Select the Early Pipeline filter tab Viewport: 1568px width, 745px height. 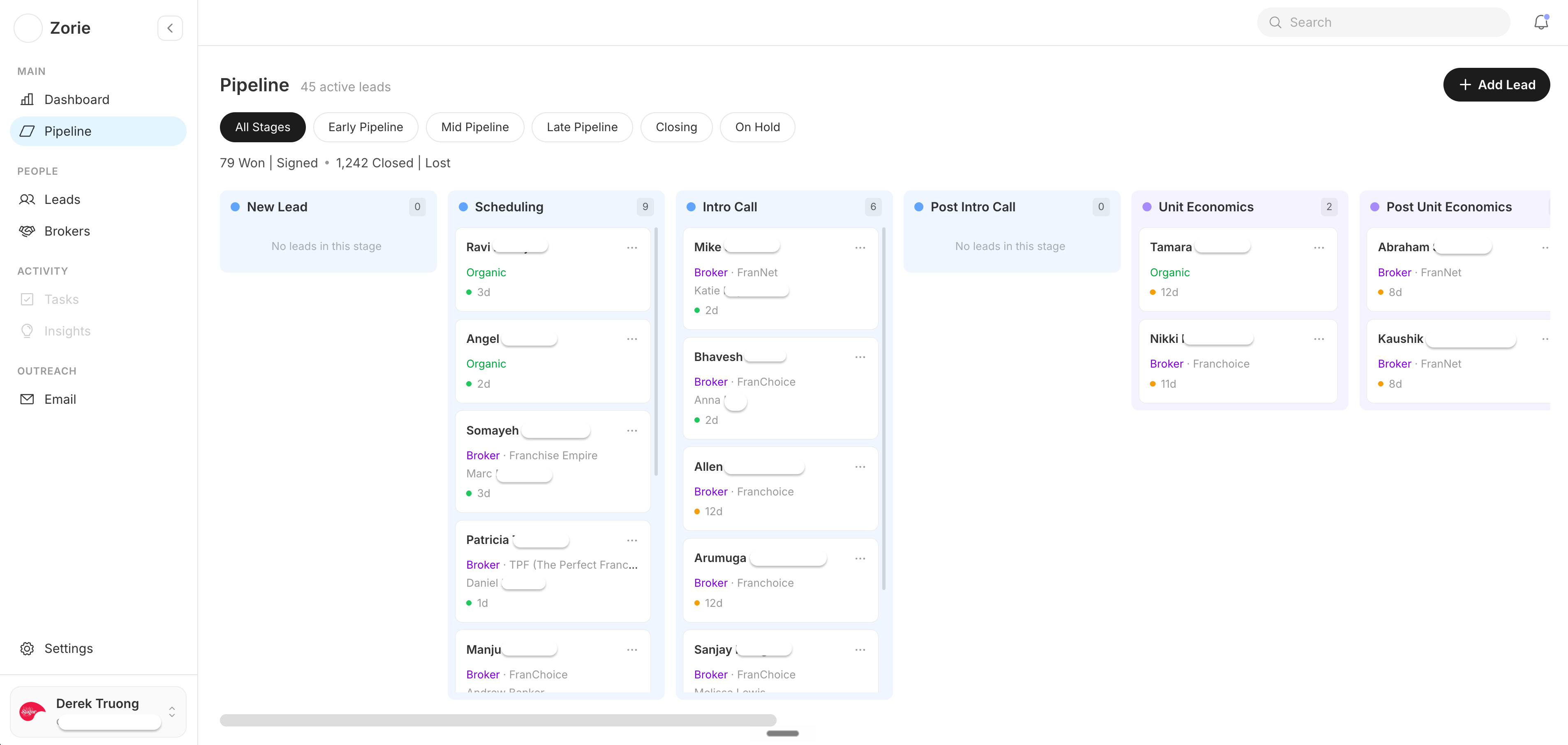point(366,127)
